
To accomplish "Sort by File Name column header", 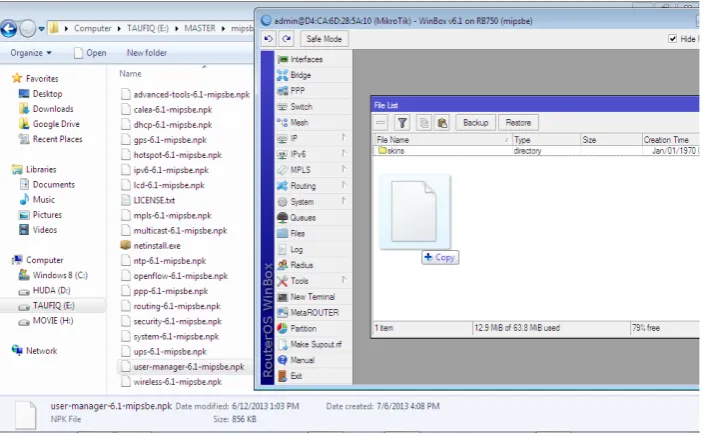I will click(442, 140).
